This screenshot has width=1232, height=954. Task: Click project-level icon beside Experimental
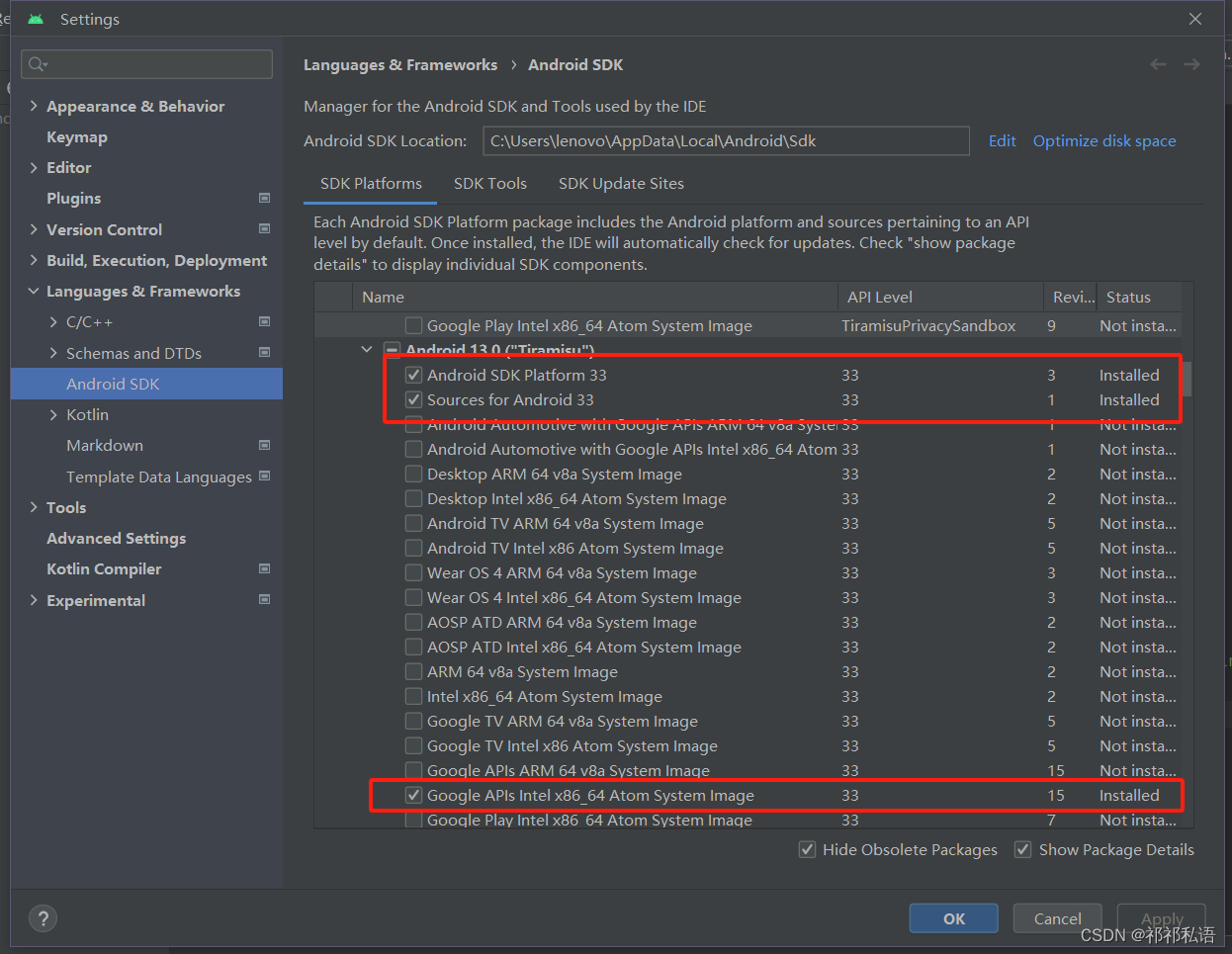(264, 599)
